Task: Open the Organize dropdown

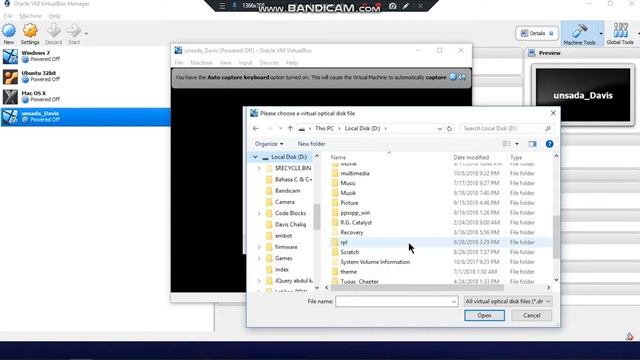Action: pyautogui.click(x=269, y=144)
